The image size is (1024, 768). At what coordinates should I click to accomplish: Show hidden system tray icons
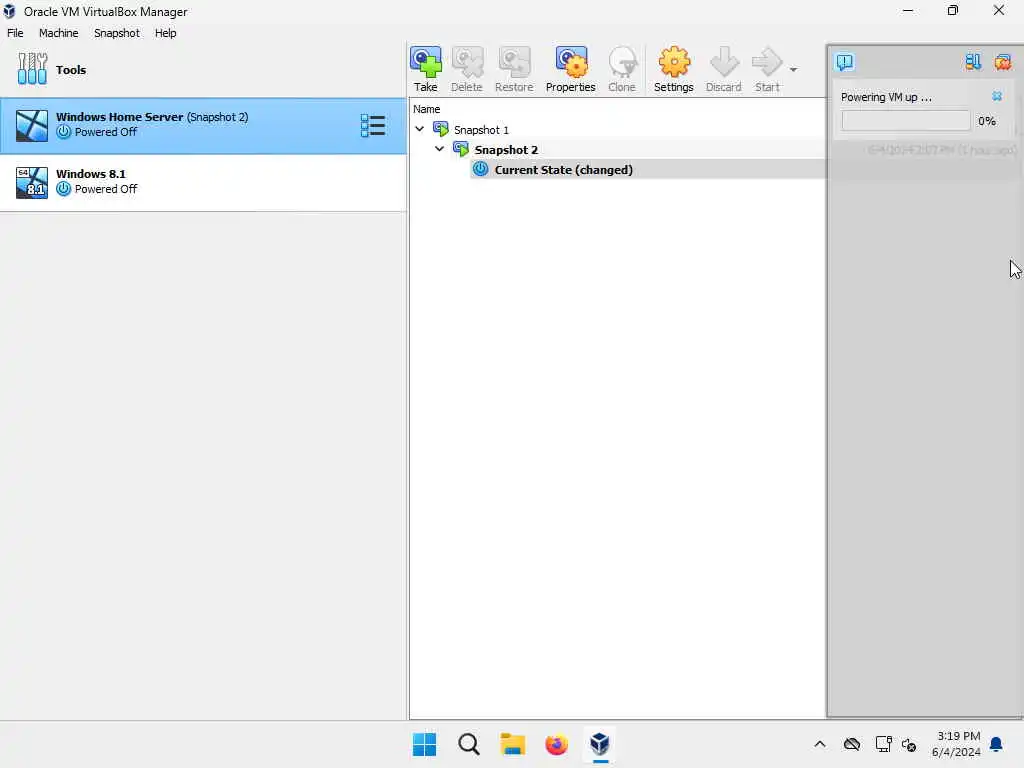point(820,744)
